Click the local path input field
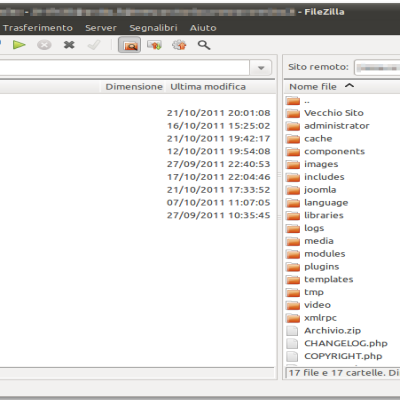The height and width of the screenshot is (400, 400). (124, 68)
